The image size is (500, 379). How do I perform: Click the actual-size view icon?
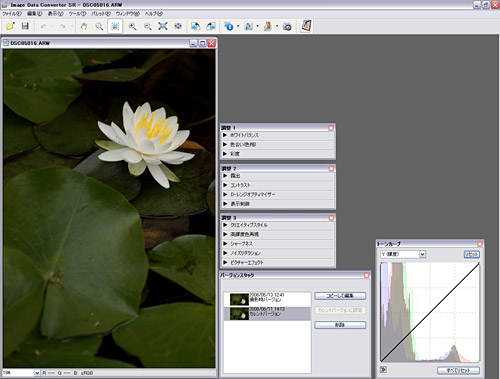click(178, 26)
